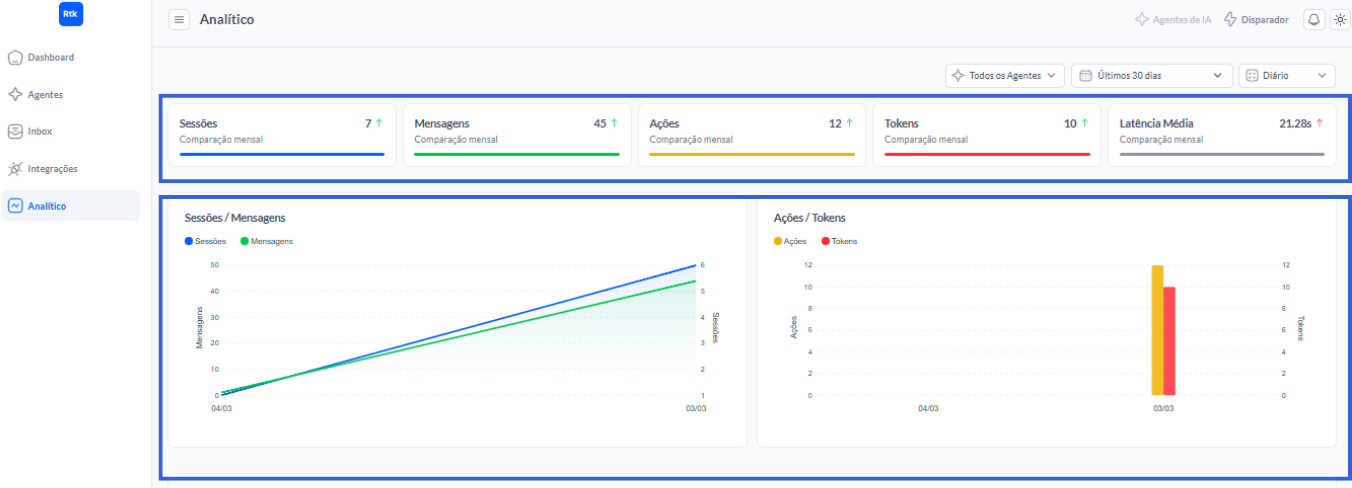Select the Latência Média stat card
Image resolution: width=1352 pixels, height=488 pixels.
(1221, 135)
